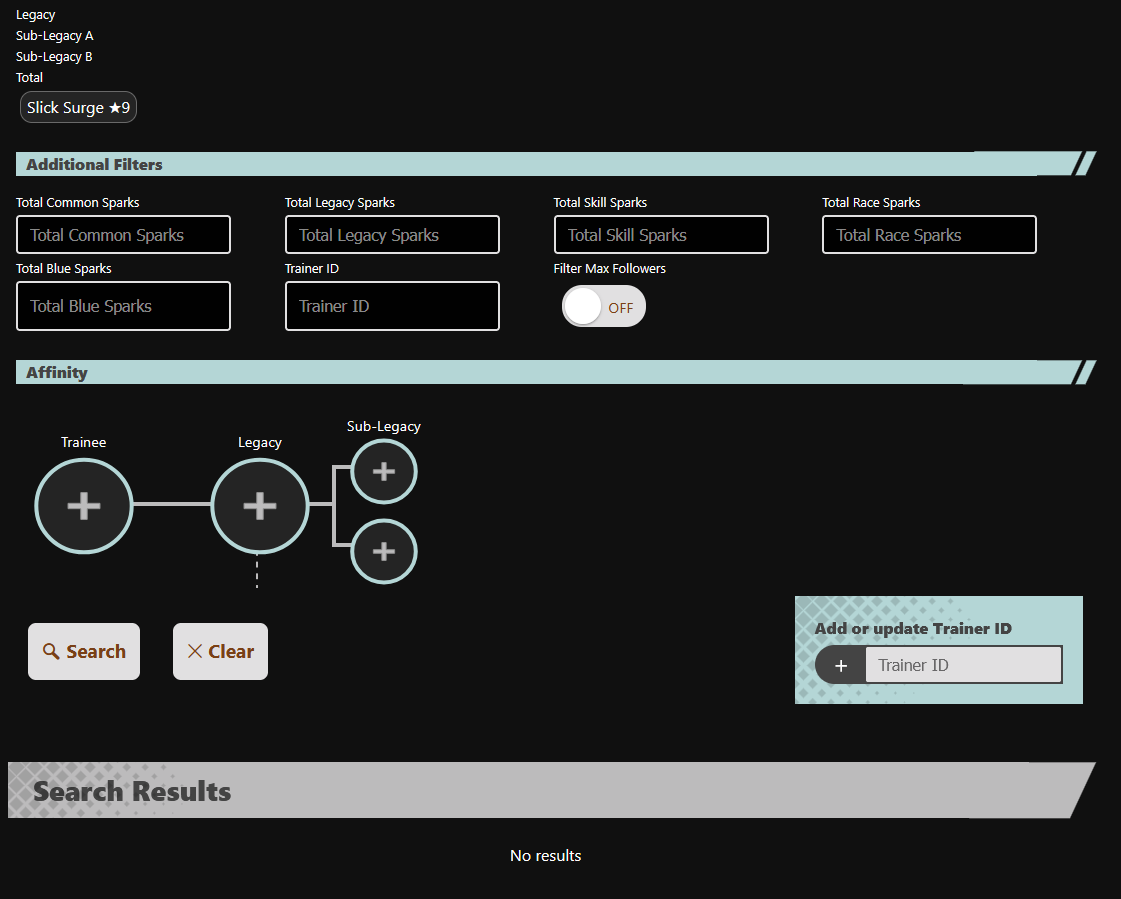Image resolution: width=1121 pixels, height=899 pixels.
Task: Focus the Total Common Sparks field
Action: 123,235
